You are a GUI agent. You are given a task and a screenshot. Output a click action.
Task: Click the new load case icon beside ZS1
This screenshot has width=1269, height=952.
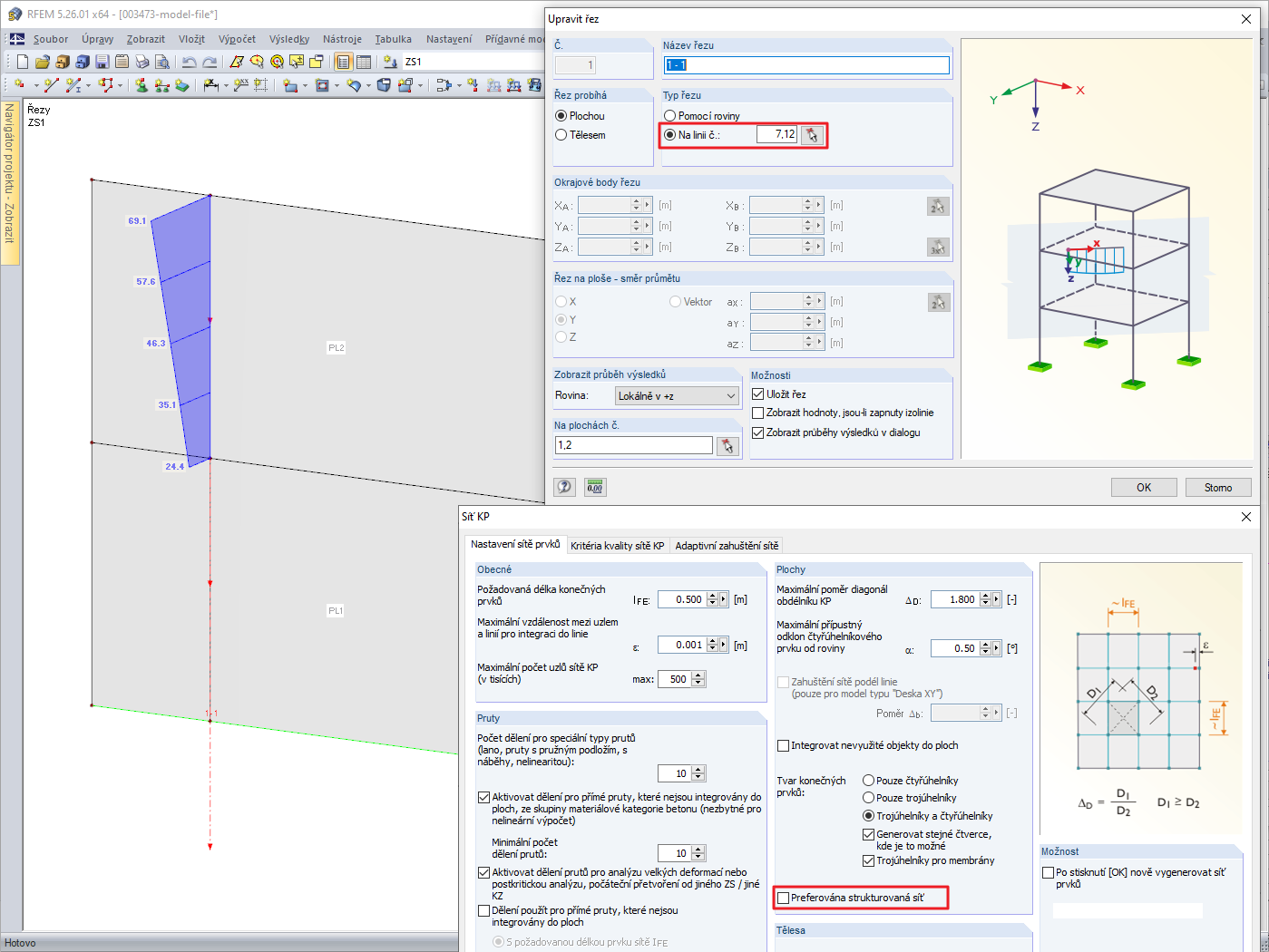pos(390,62)
